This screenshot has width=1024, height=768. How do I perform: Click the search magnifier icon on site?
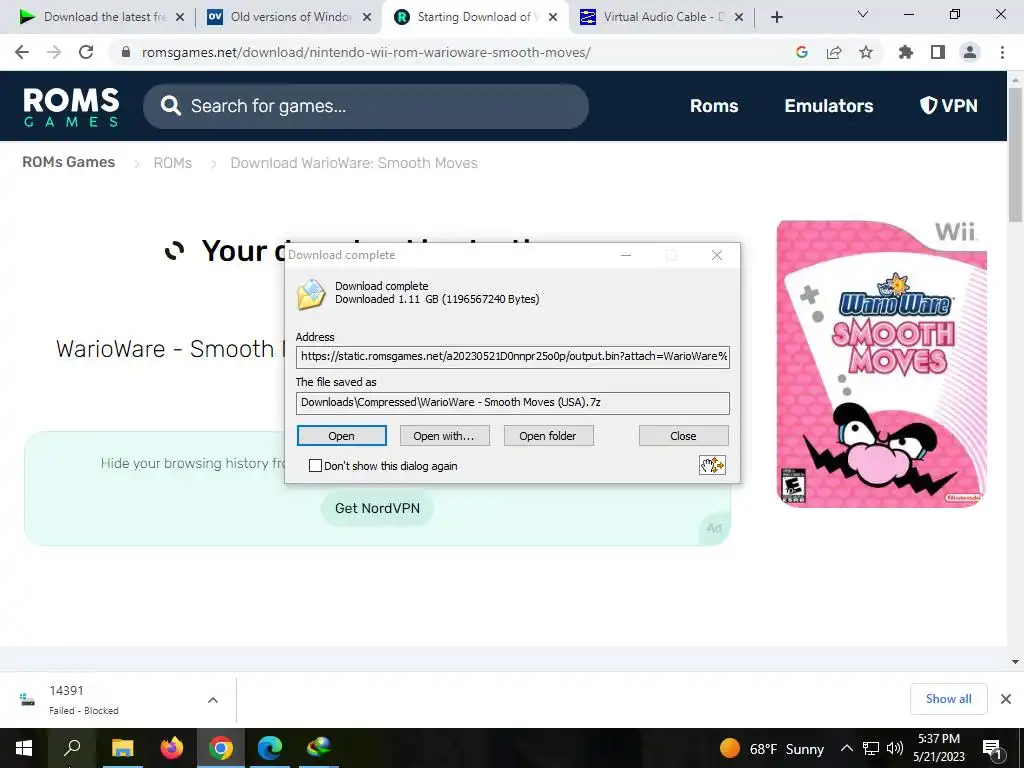tap(170, 106)
